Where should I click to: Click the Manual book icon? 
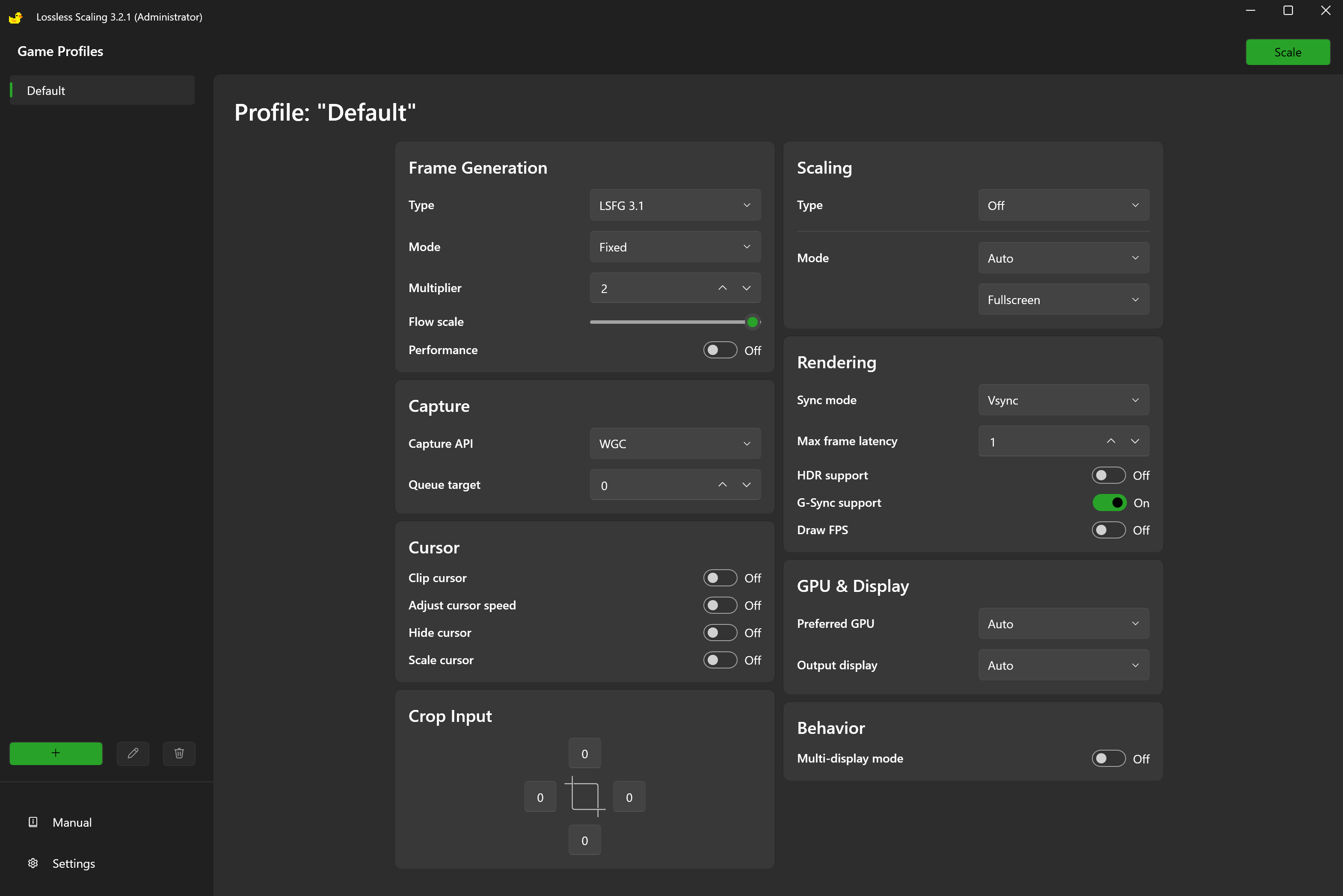33,822
